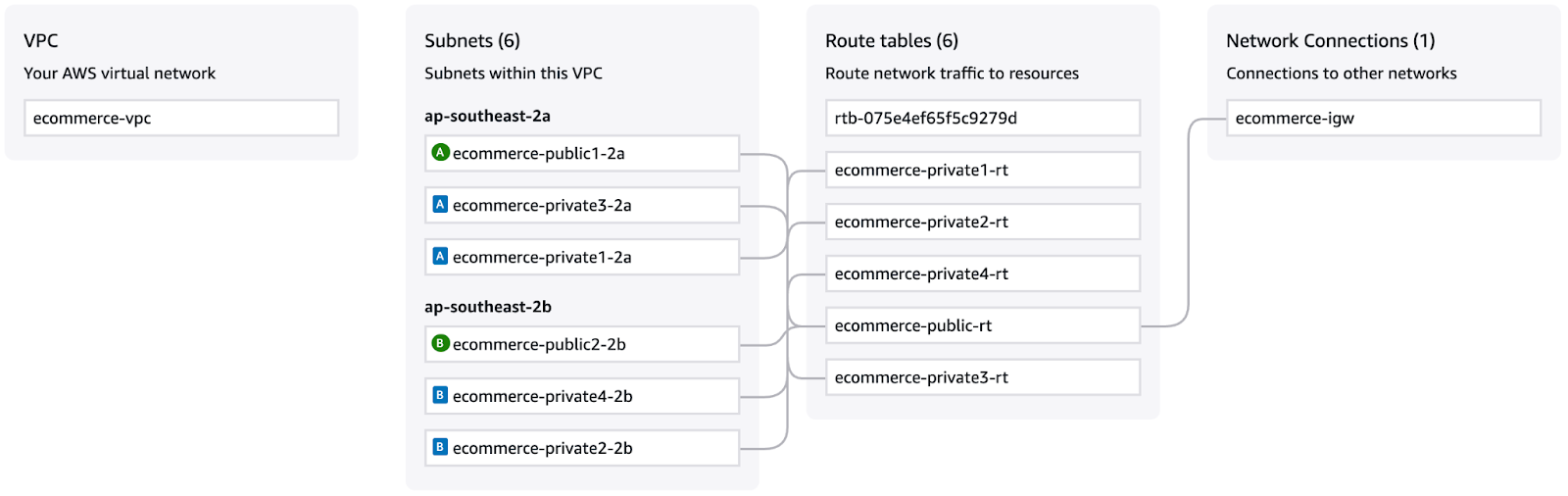Click the green A icon on ecommerce-public1-2a
Screen dimensions: 1568x496
pos(441,153)
